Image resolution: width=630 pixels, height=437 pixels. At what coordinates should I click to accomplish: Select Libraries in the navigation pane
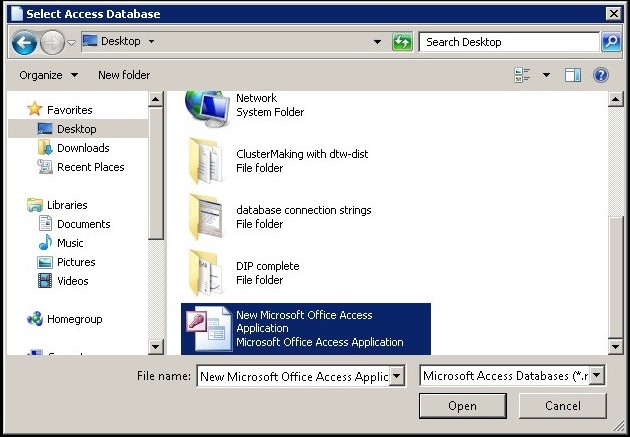(67, 205)
